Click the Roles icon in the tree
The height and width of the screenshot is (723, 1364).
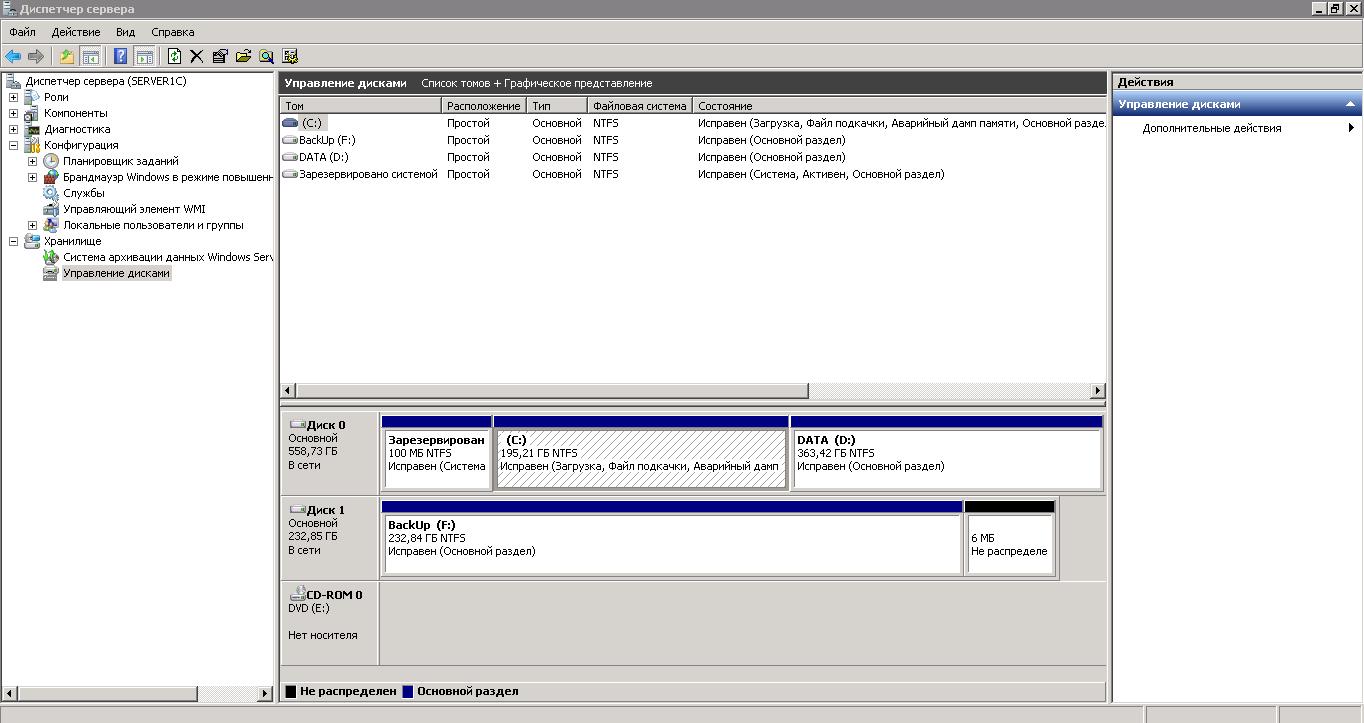tap(32, 97)
